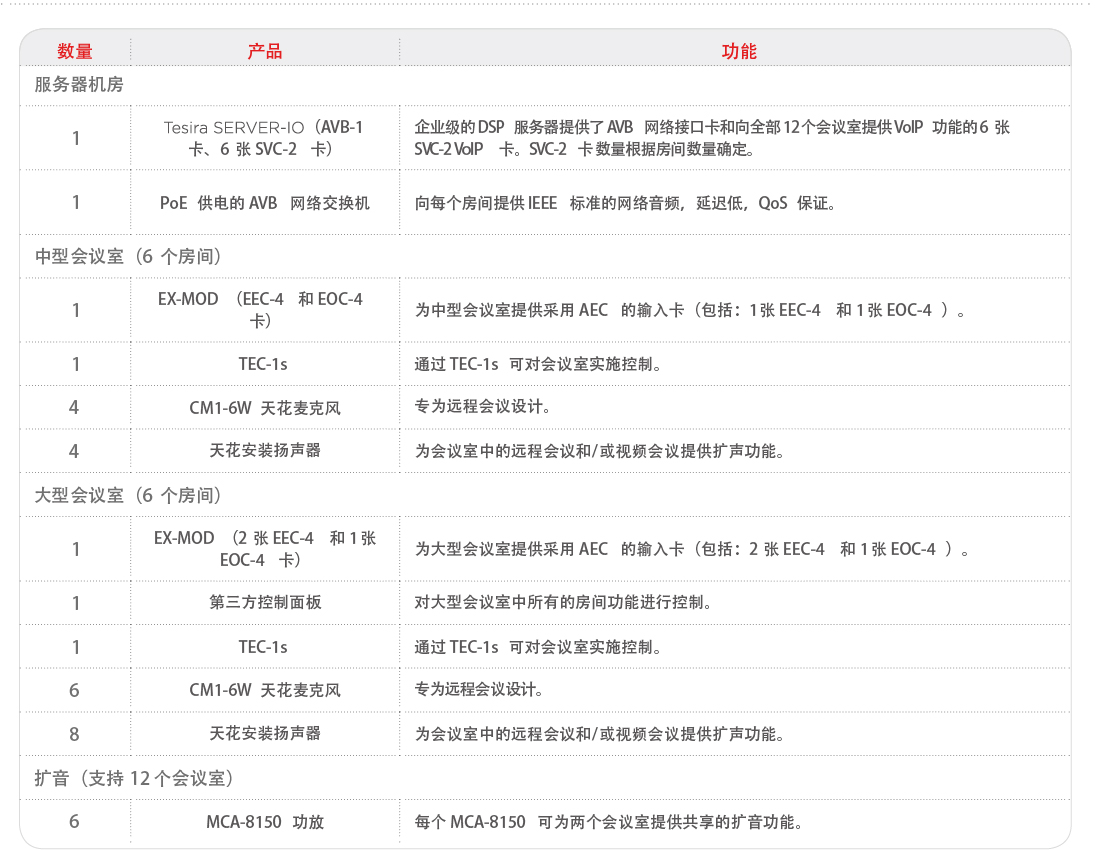Viewport: 1100px width, 850px height.
Task: Click the 为大型会议室提供采用 AEC description
Action: point(692,549)
